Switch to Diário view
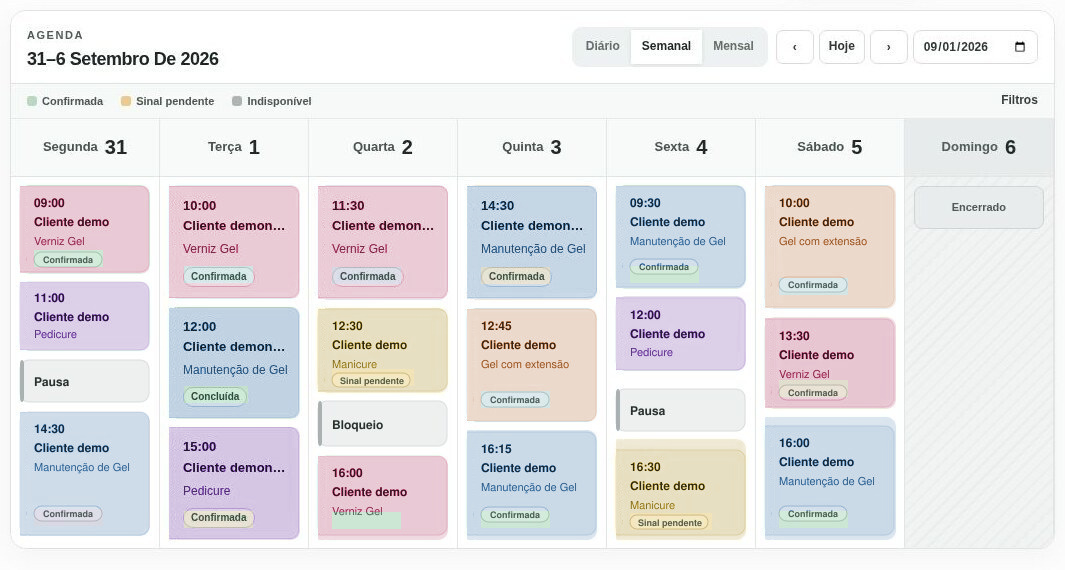 pos(602,46)
